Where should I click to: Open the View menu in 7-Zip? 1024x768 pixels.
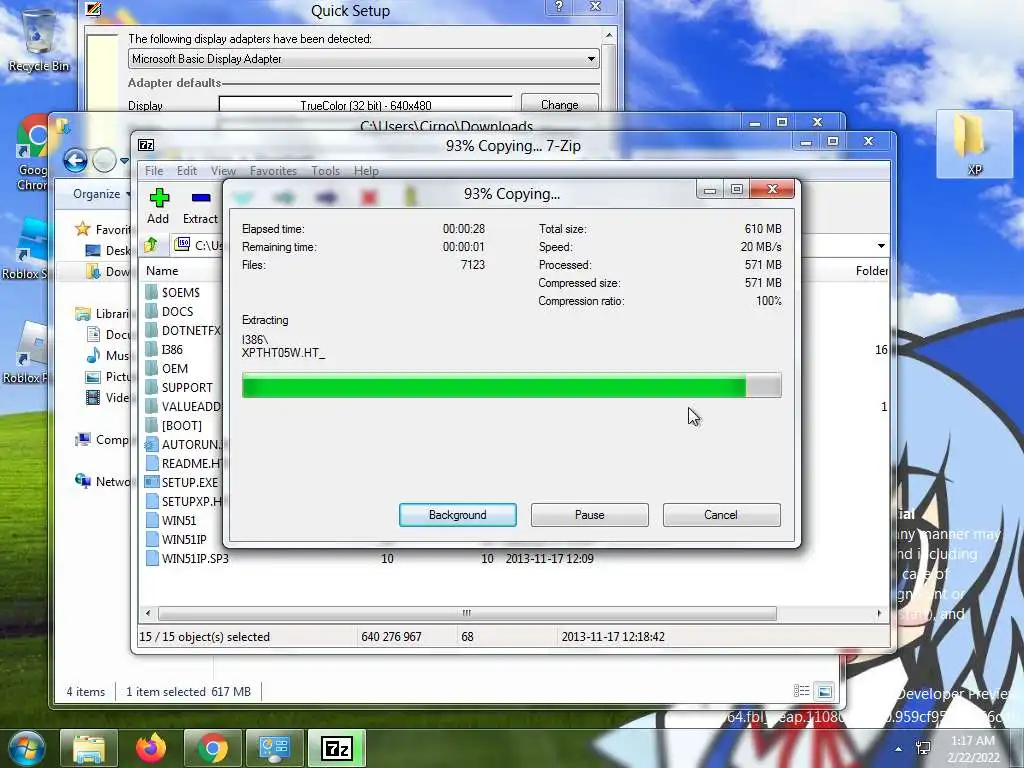[x=223, y=170]
